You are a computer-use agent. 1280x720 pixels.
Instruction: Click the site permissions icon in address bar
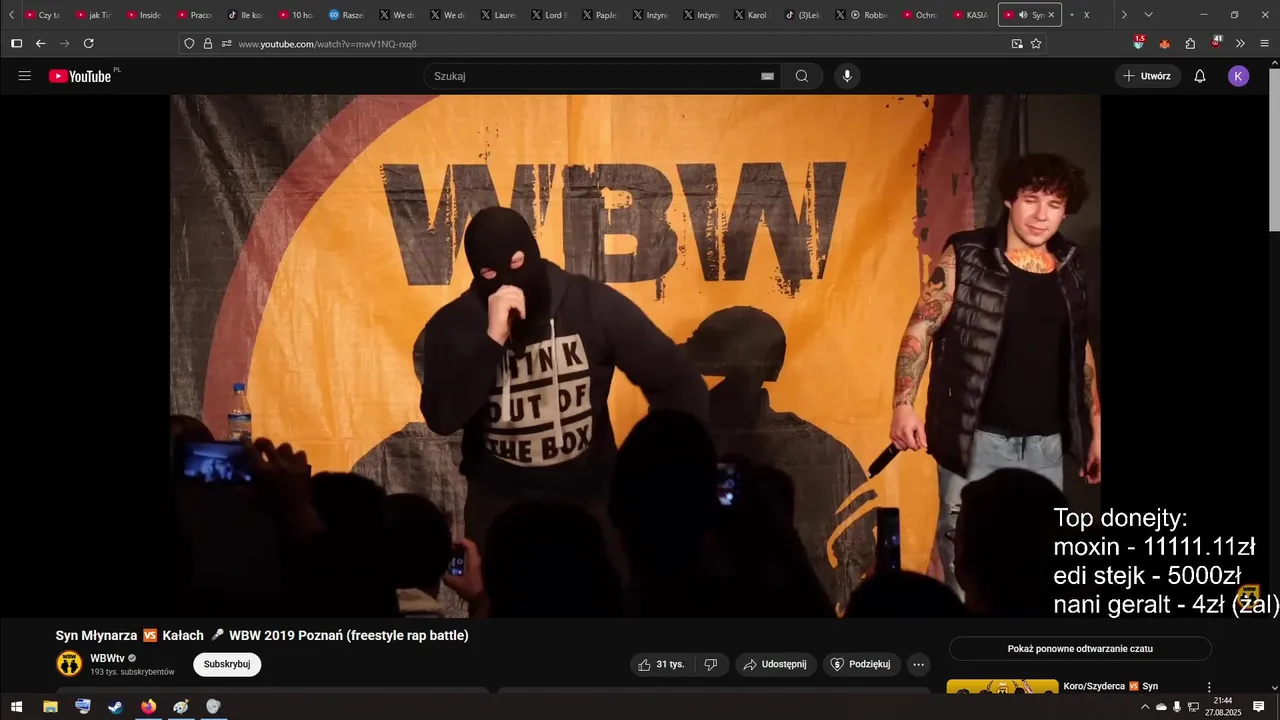pos(227,44)
